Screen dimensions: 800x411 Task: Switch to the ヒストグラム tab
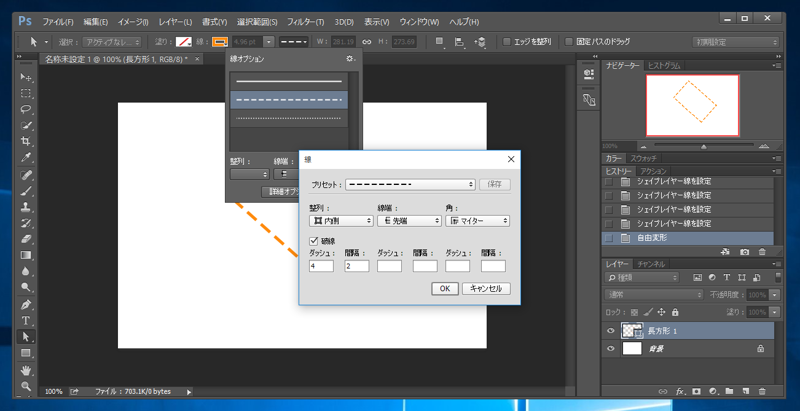(664, 65)
